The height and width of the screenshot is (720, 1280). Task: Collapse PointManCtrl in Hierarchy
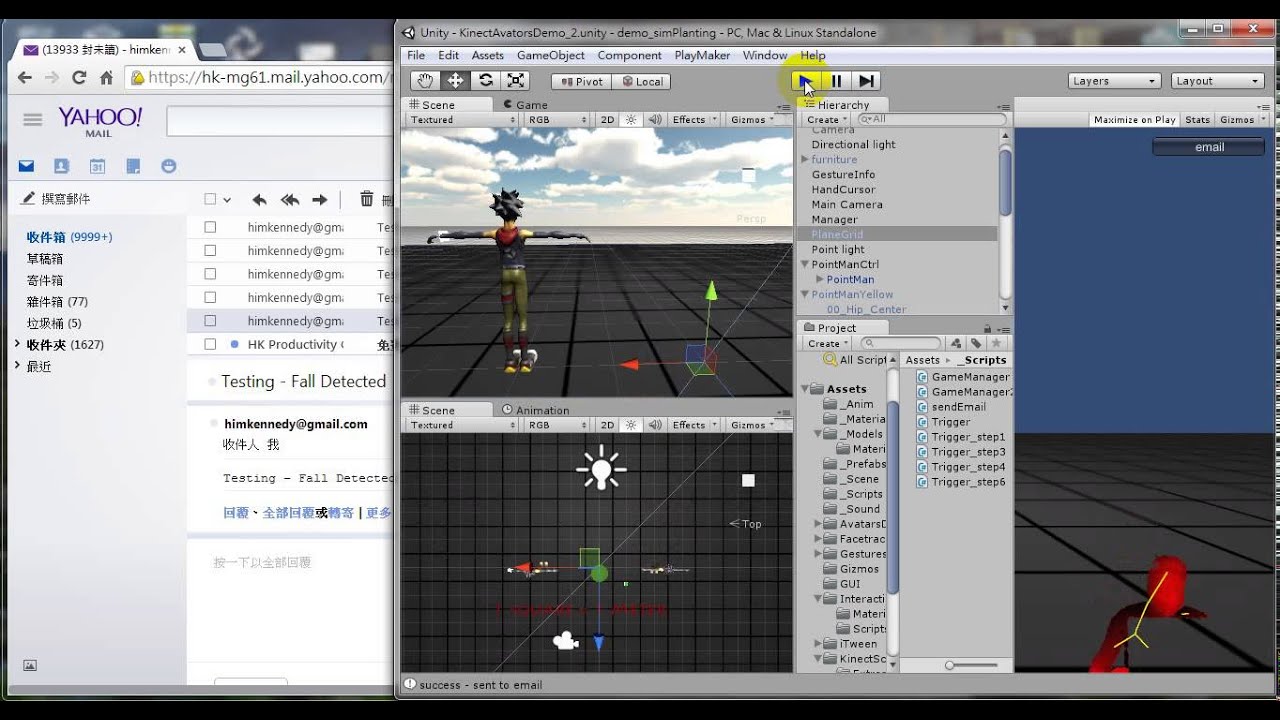[x=805, y=265]
